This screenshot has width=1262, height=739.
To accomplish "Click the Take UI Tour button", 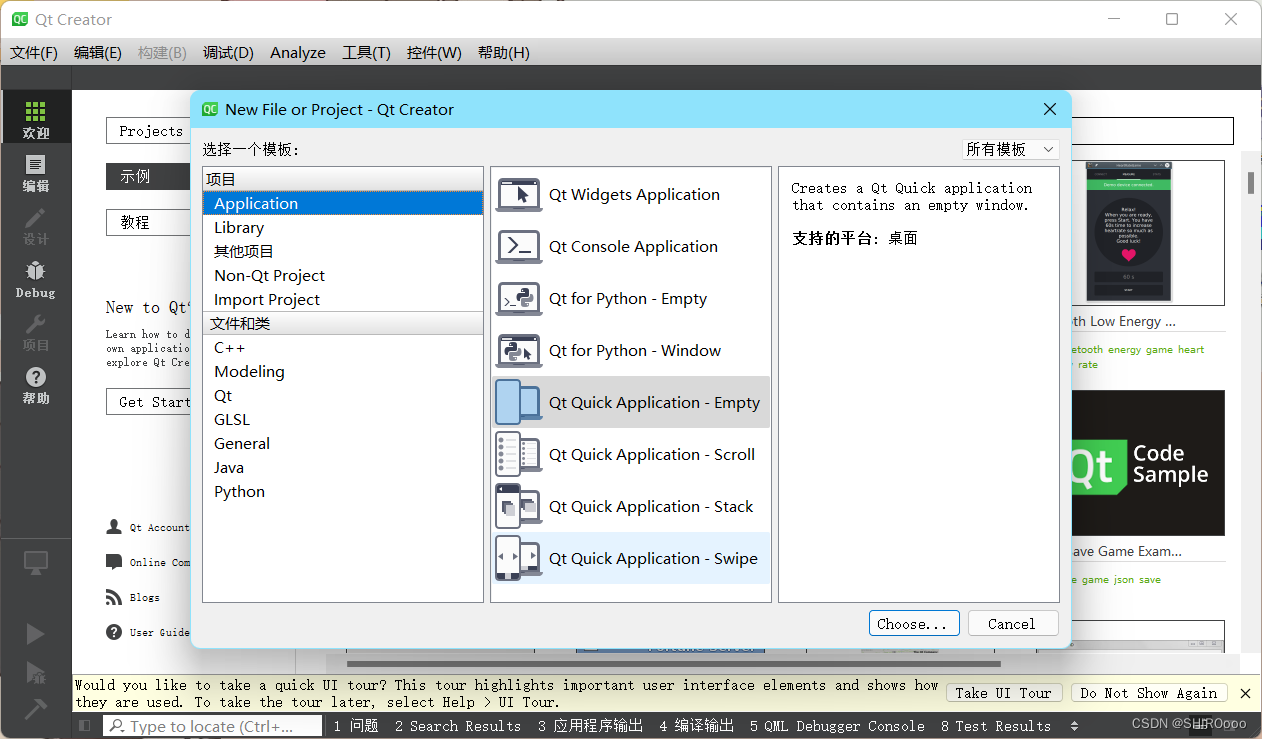I will (1003, 693).
